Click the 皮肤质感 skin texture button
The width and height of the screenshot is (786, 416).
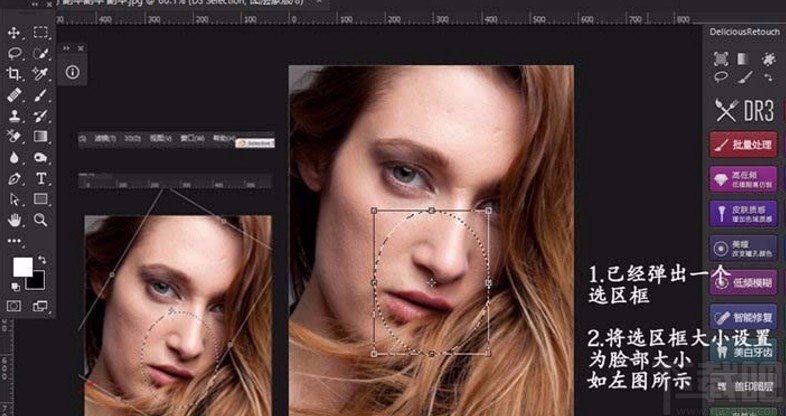click(x=743, y=214)
